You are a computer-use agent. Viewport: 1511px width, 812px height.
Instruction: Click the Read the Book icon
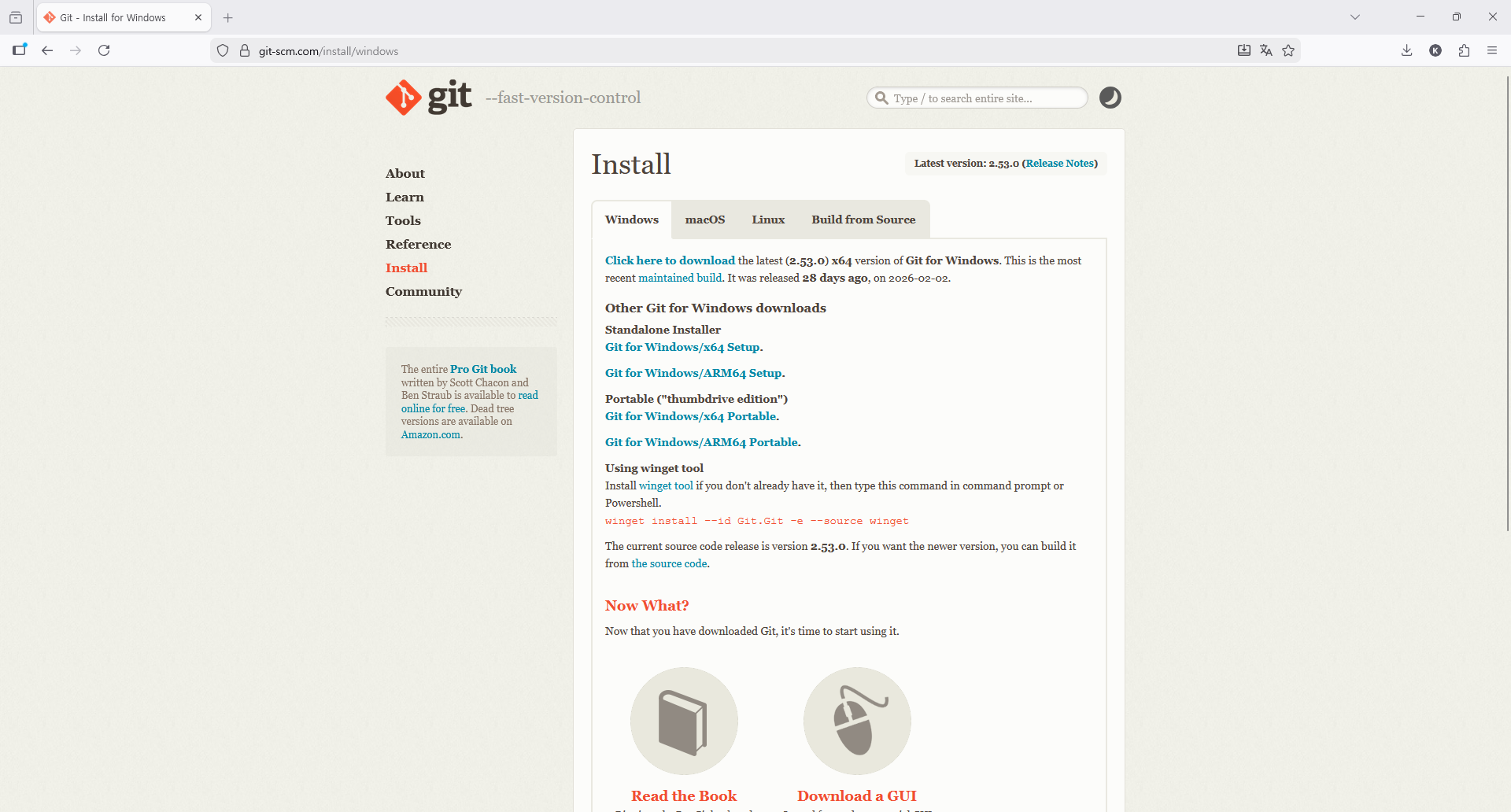pyautogui.click(x=684, y=721)
